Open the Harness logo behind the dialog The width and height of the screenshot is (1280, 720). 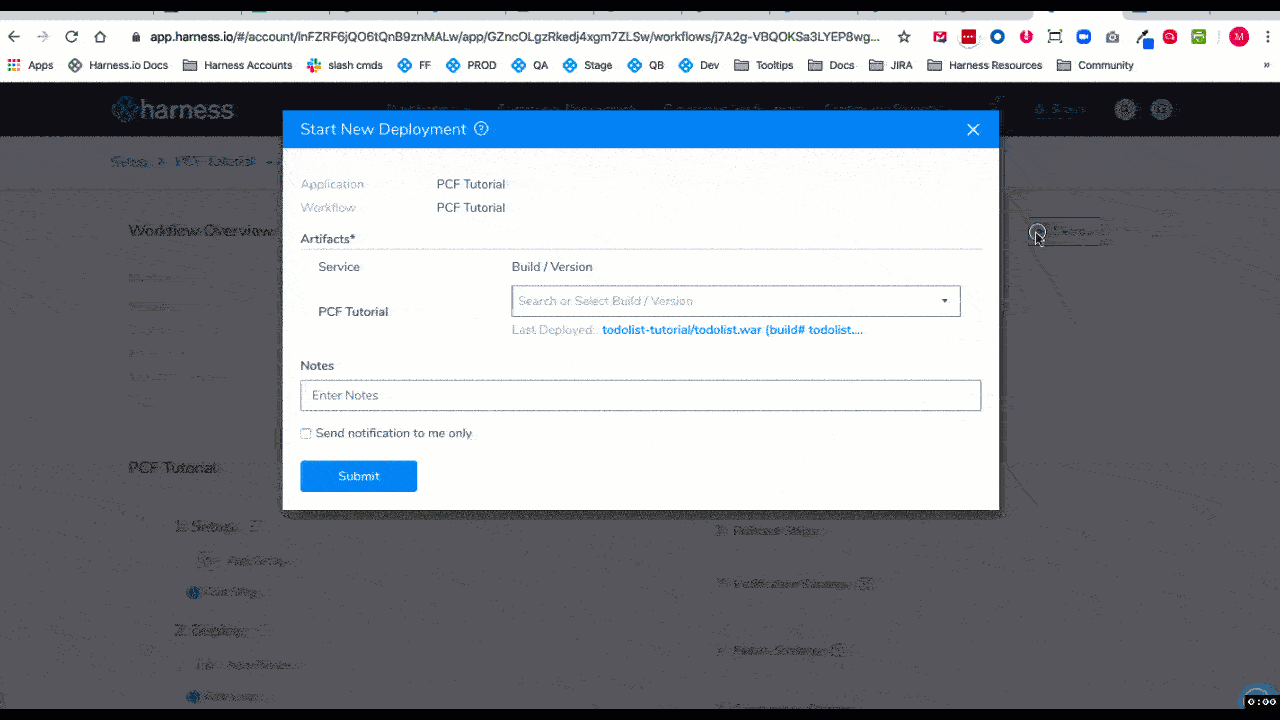point(173,109)
